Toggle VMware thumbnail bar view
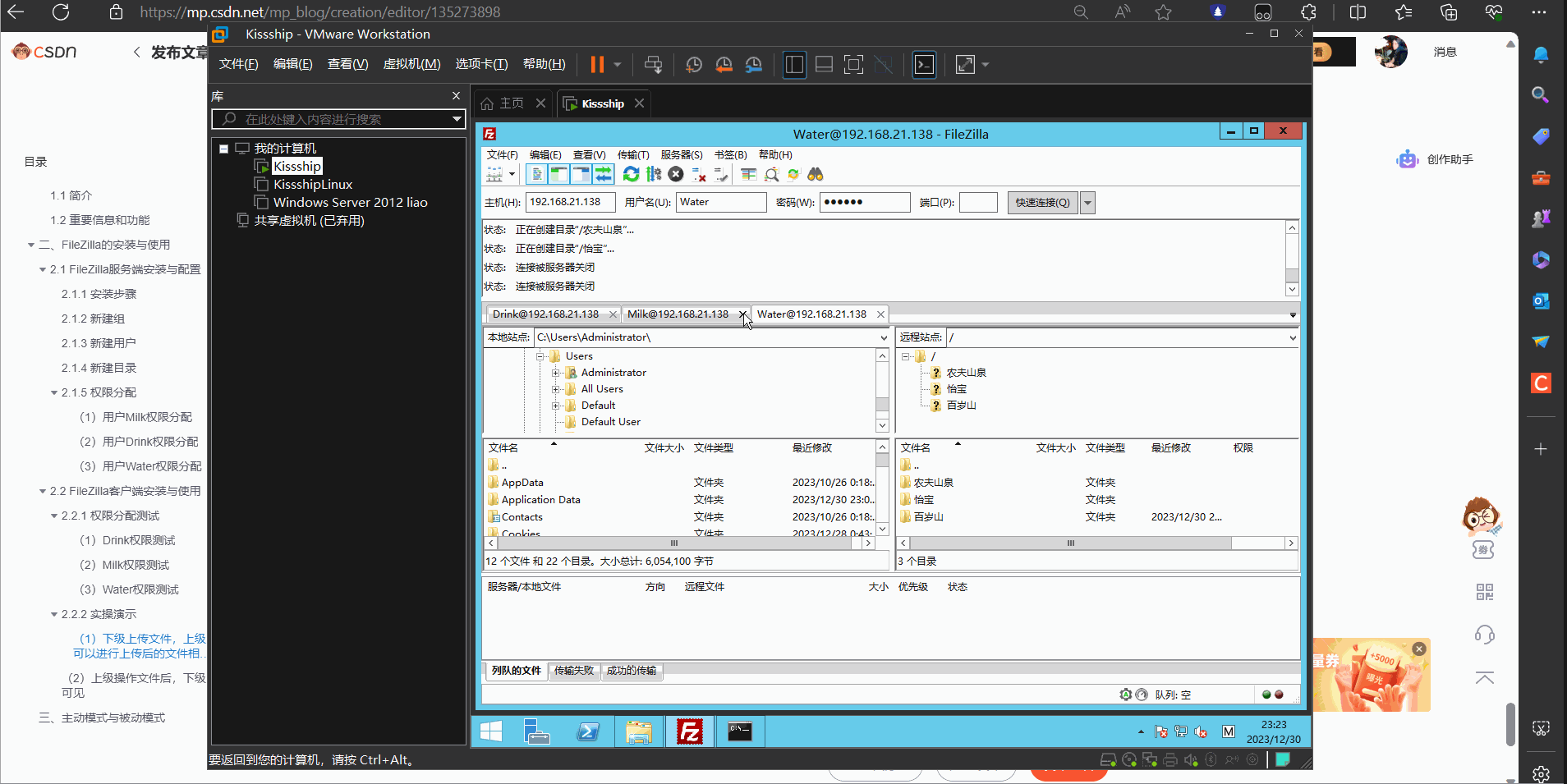This screenshot has height=784, width=1567. (x=824, y=65)
